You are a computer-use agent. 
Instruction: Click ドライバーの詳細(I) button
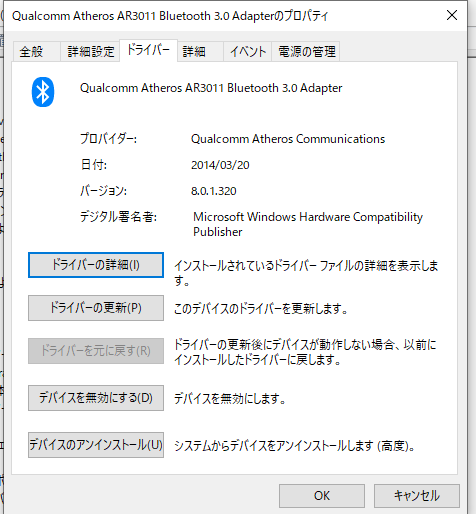[x=96, y=265]
